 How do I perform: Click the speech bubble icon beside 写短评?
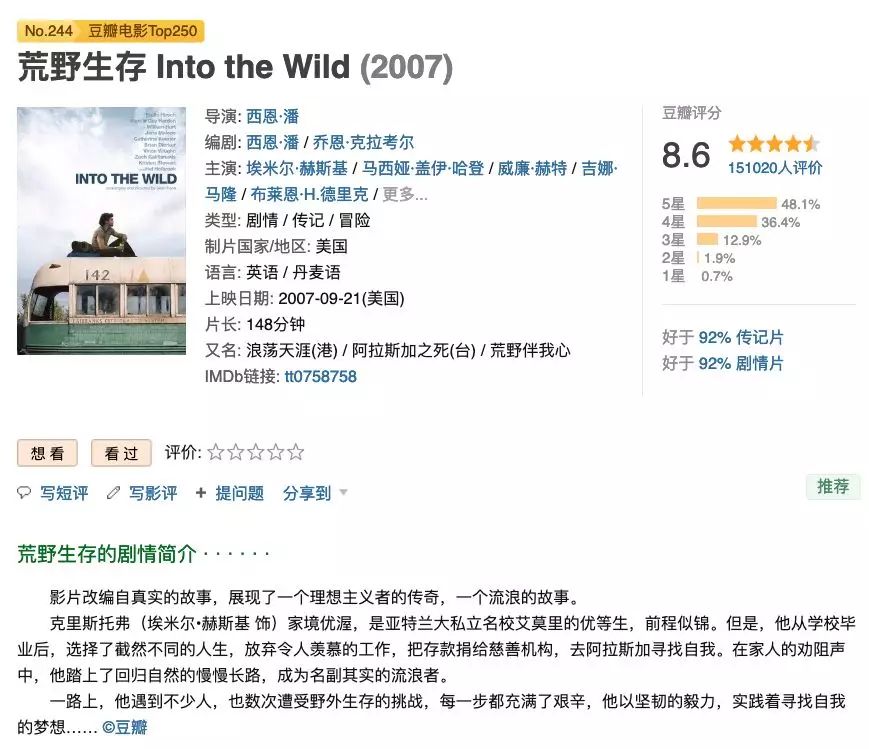point(25,493)
